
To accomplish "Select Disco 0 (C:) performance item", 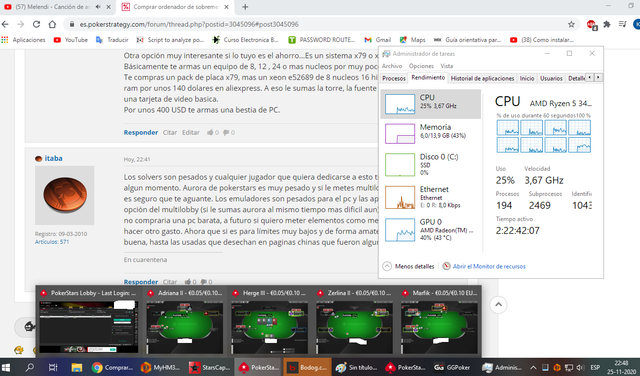I will pyautogui.click(x=431, y=165).
